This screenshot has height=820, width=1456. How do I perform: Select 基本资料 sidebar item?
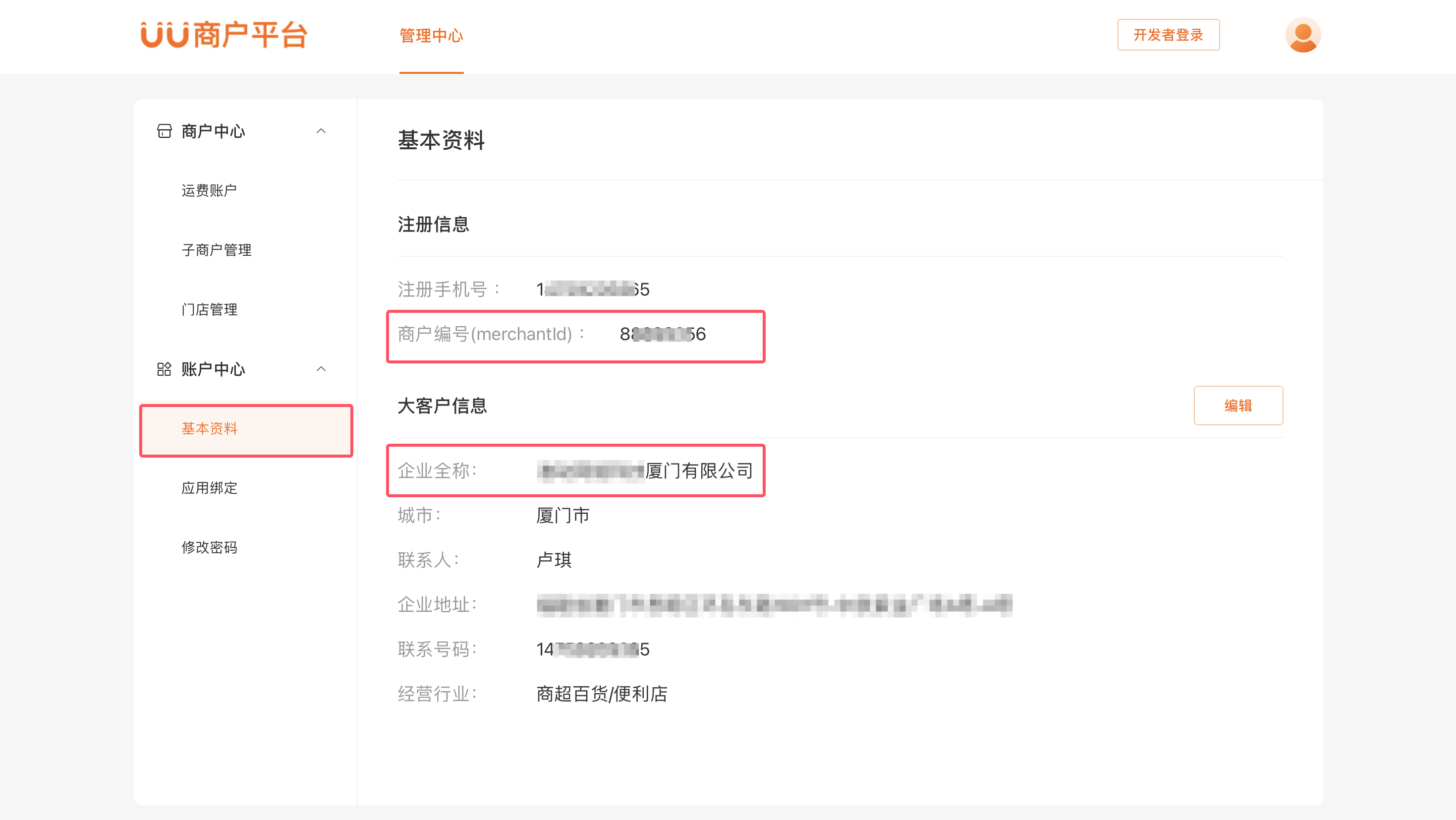coord(209,429)
